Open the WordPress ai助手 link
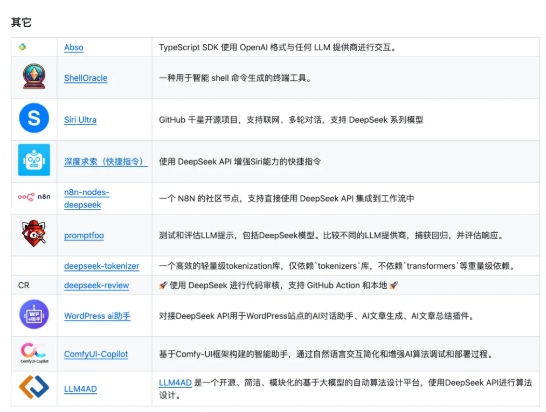This screenshot has height=412, width=546. [x=97, y=316]
